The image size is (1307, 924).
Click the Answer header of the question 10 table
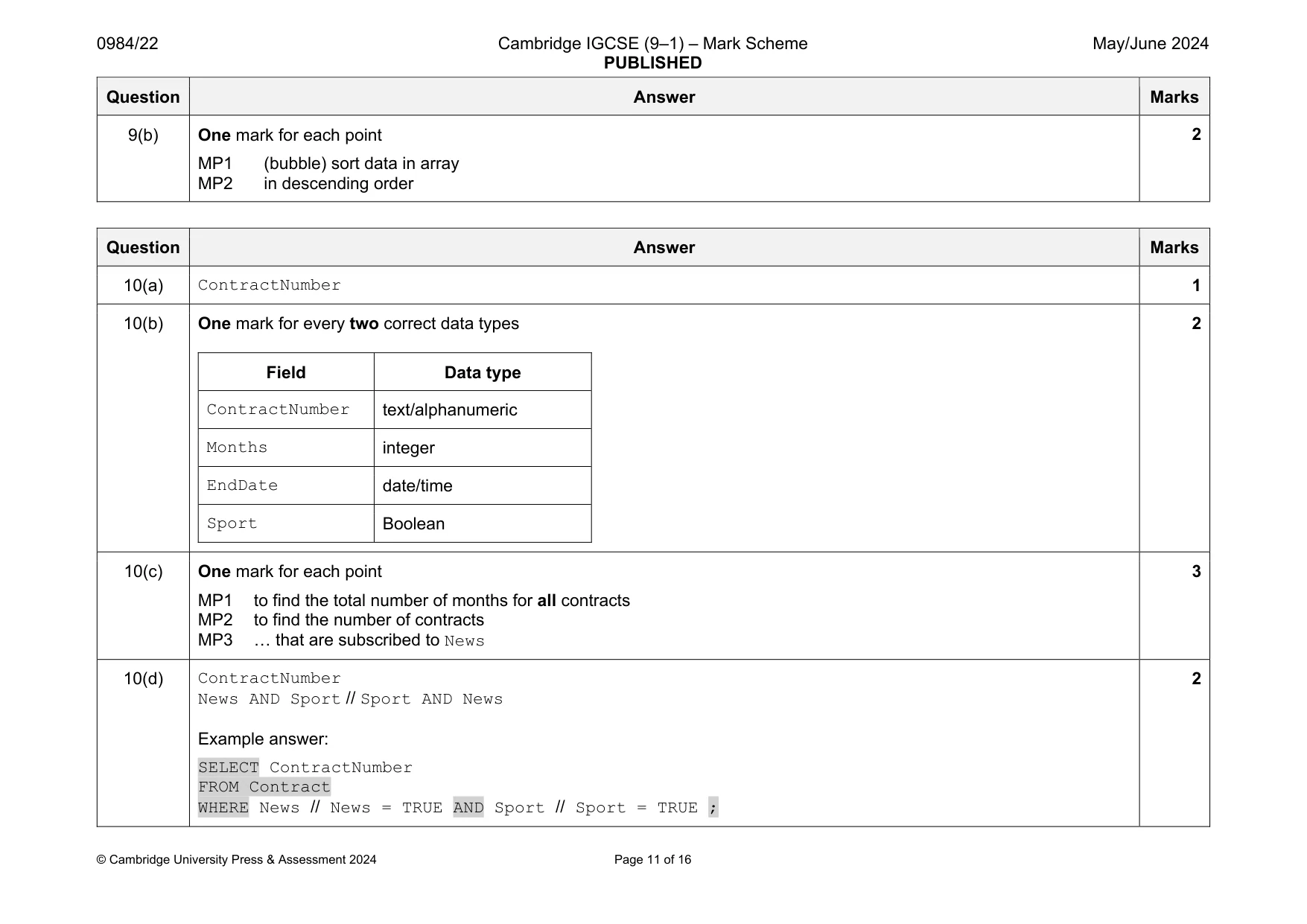point(664,248)
